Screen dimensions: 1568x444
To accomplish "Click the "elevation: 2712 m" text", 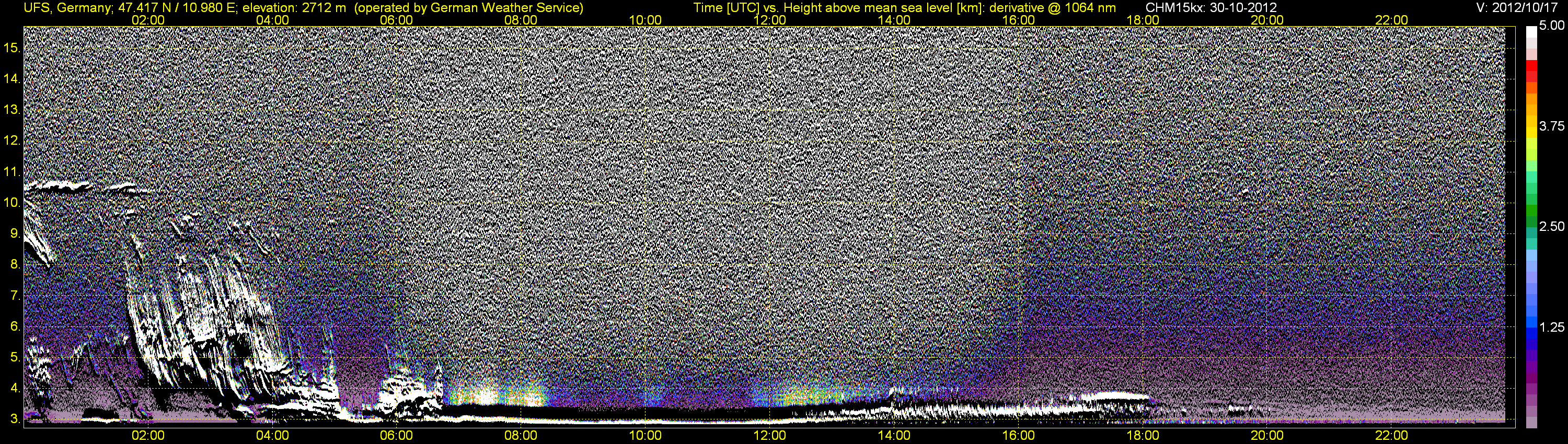I will tap(294, 8).
